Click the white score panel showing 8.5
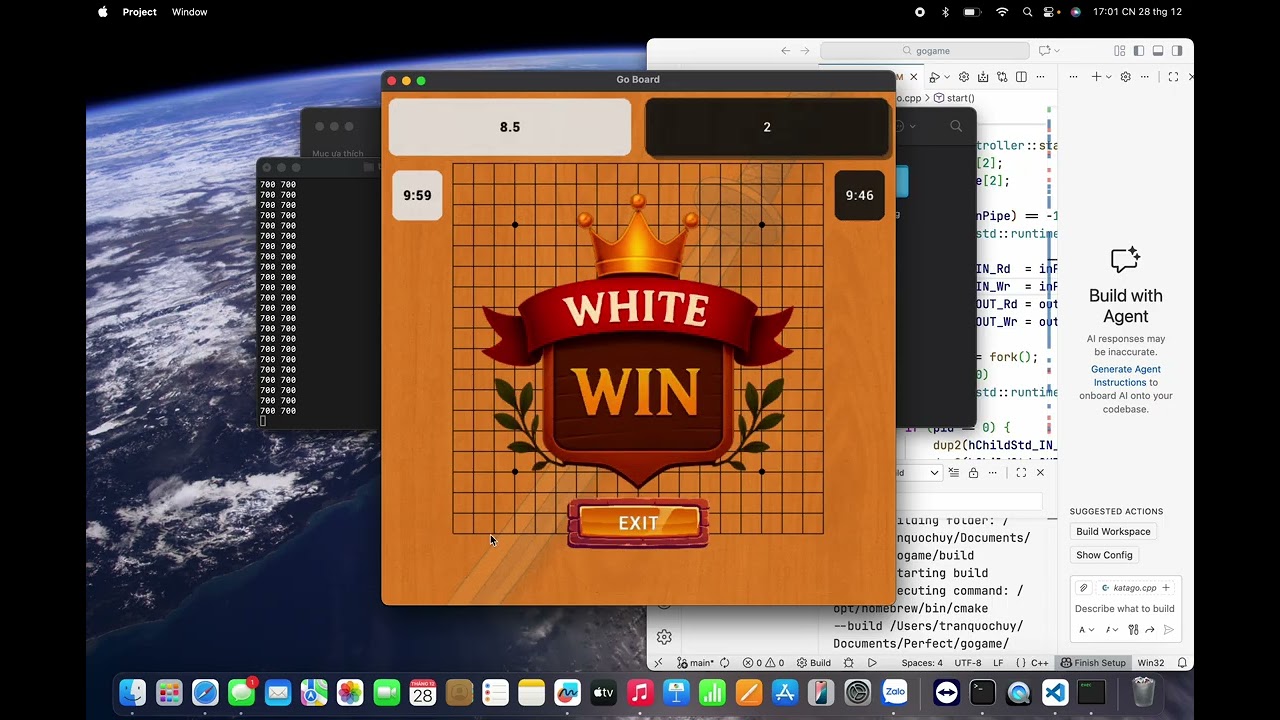Viewport: 1280px width, 720px height. 510,127
